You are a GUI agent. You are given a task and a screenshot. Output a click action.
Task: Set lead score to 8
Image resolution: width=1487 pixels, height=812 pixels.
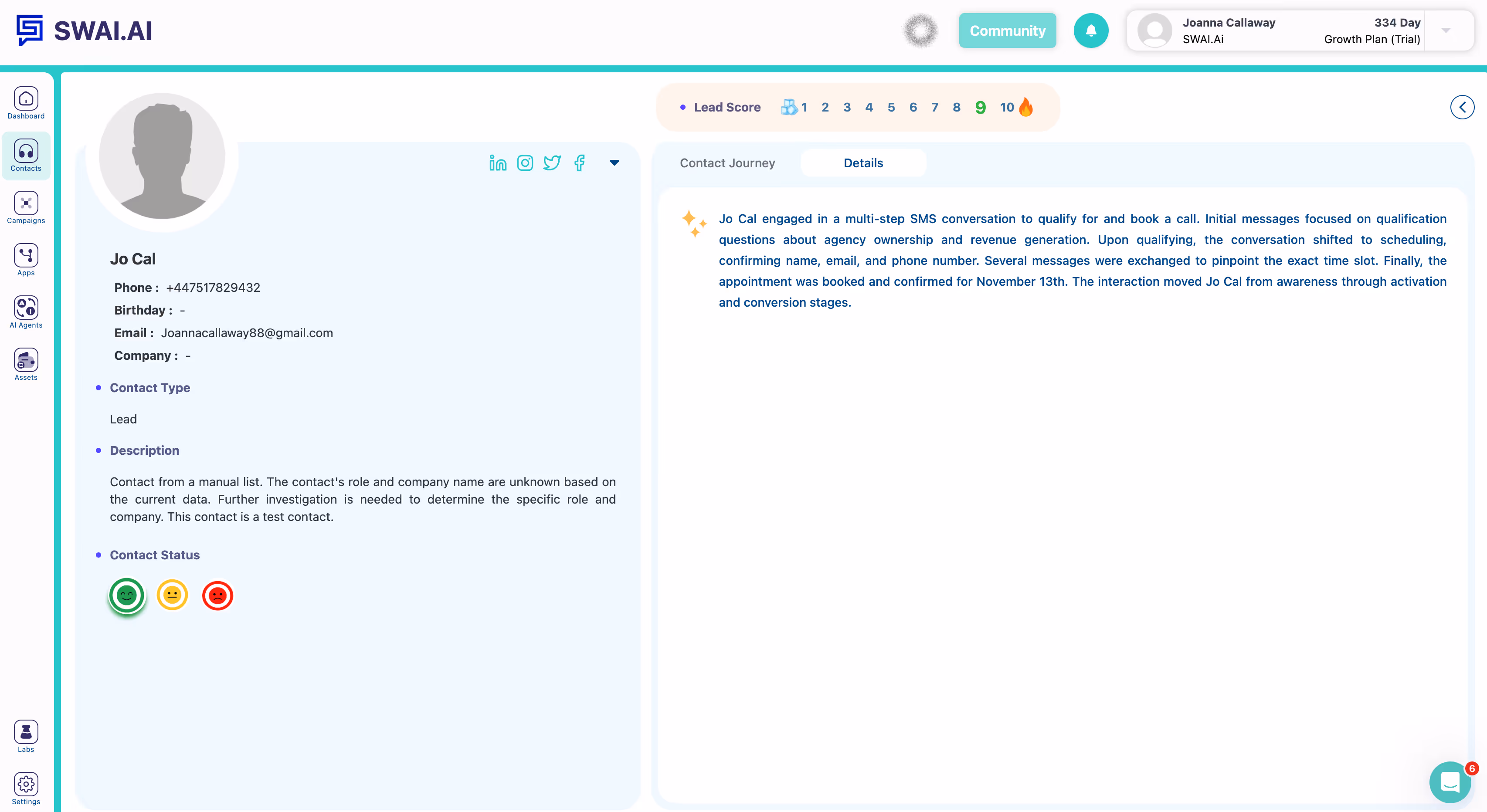coord(957,107)
